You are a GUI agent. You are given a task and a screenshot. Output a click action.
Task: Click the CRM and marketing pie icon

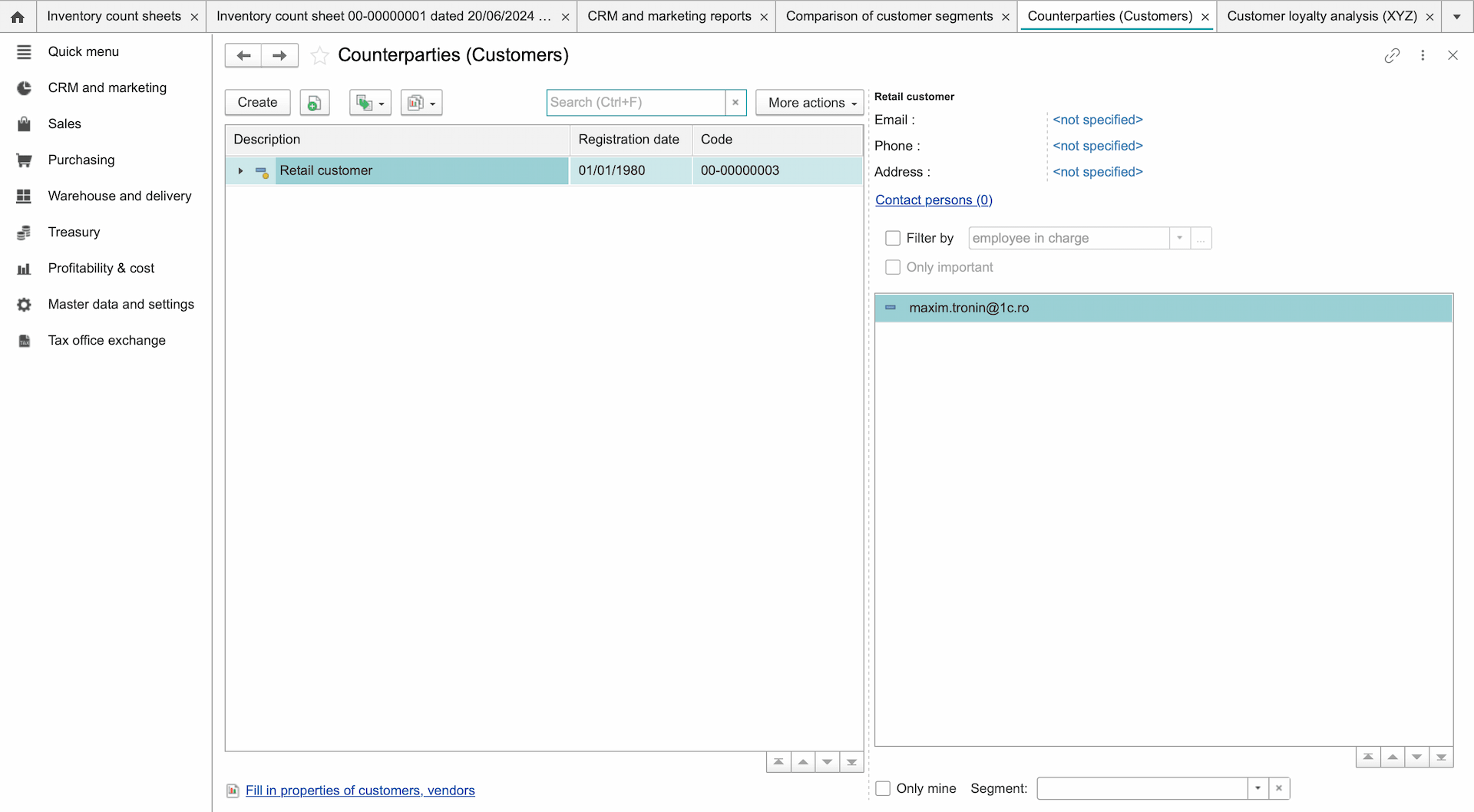(x=24, y=87)
